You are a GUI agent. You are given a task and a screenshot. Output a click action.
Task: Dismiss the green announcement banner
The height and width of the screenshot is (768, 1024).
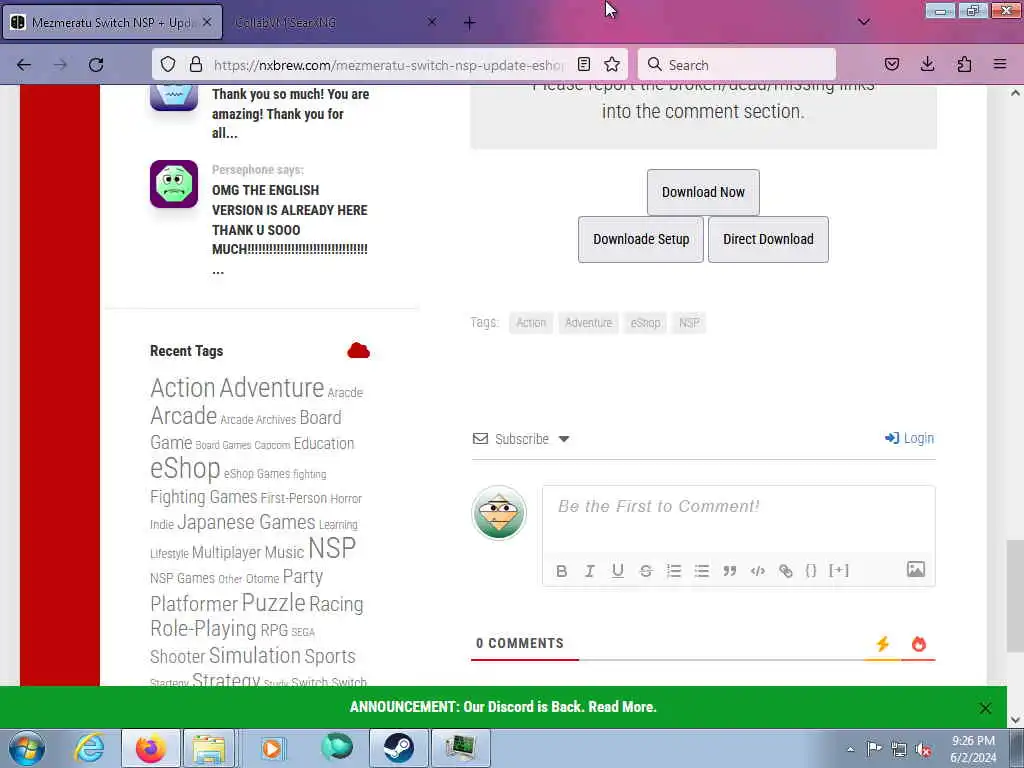click(x=985, y=708)
